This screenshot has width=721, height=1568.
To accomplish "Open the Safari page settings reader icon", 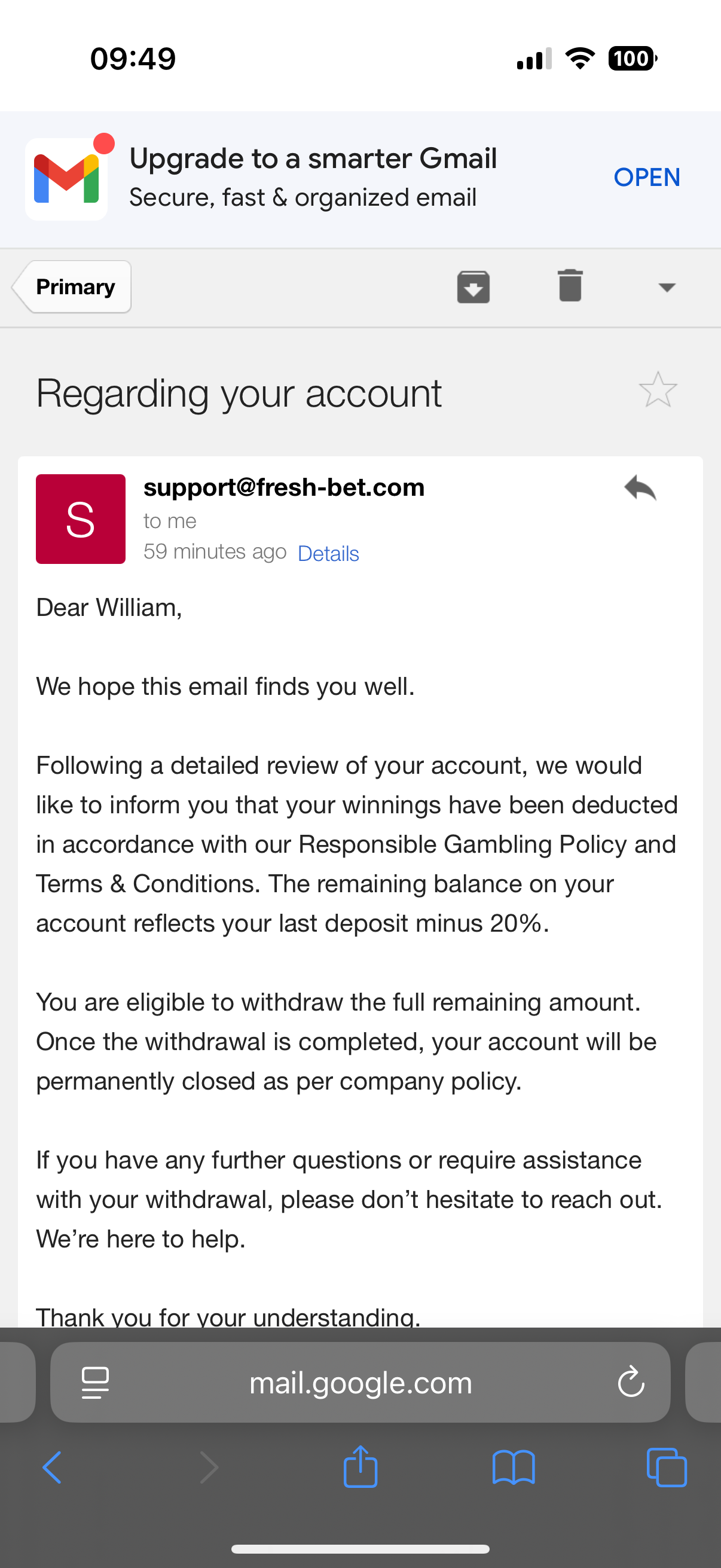I will point(96,1383).
